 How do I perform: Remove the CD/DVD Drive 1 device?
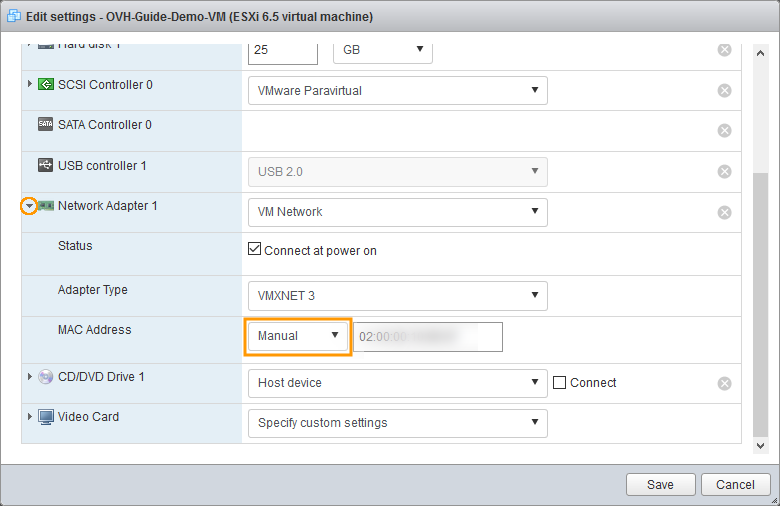724,383
